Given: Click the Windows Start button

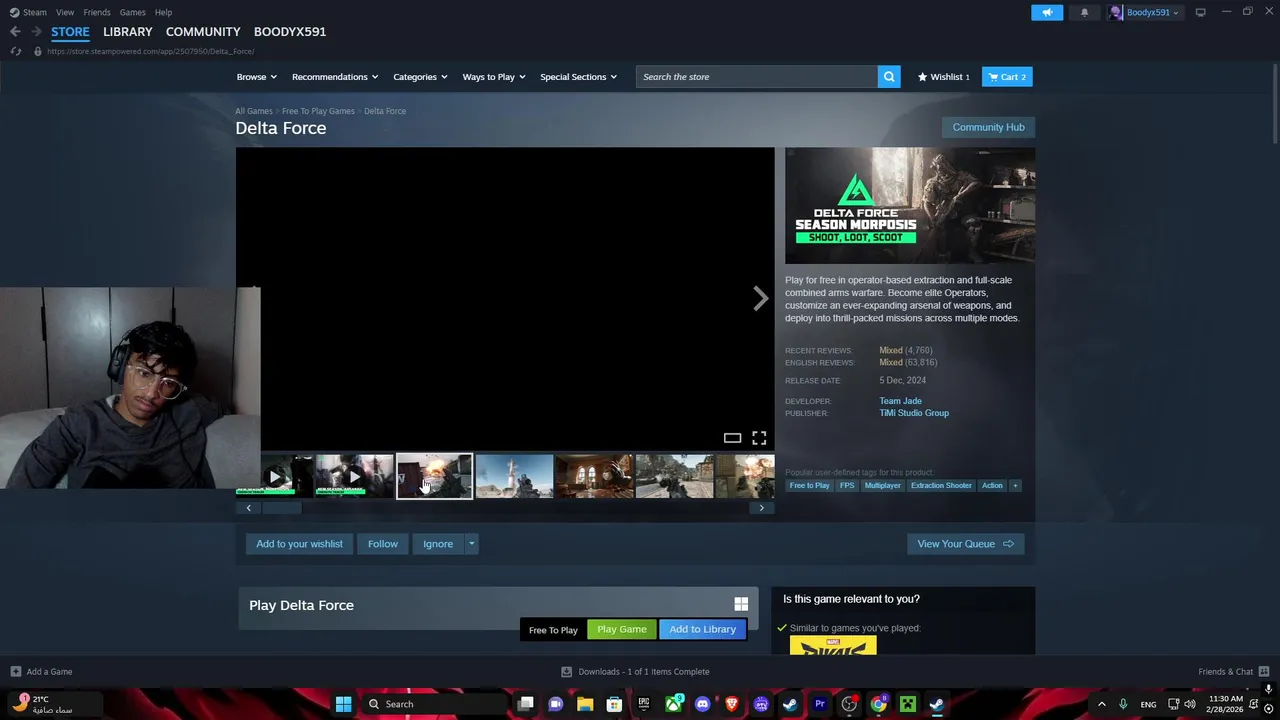Looking at the screenshot, I should coord(343,704).
